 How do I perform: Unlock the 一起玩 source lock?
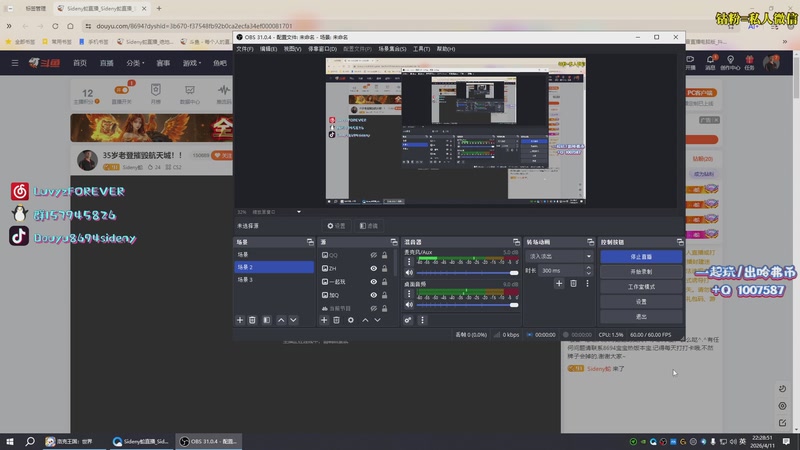click(x=385, y=282)
